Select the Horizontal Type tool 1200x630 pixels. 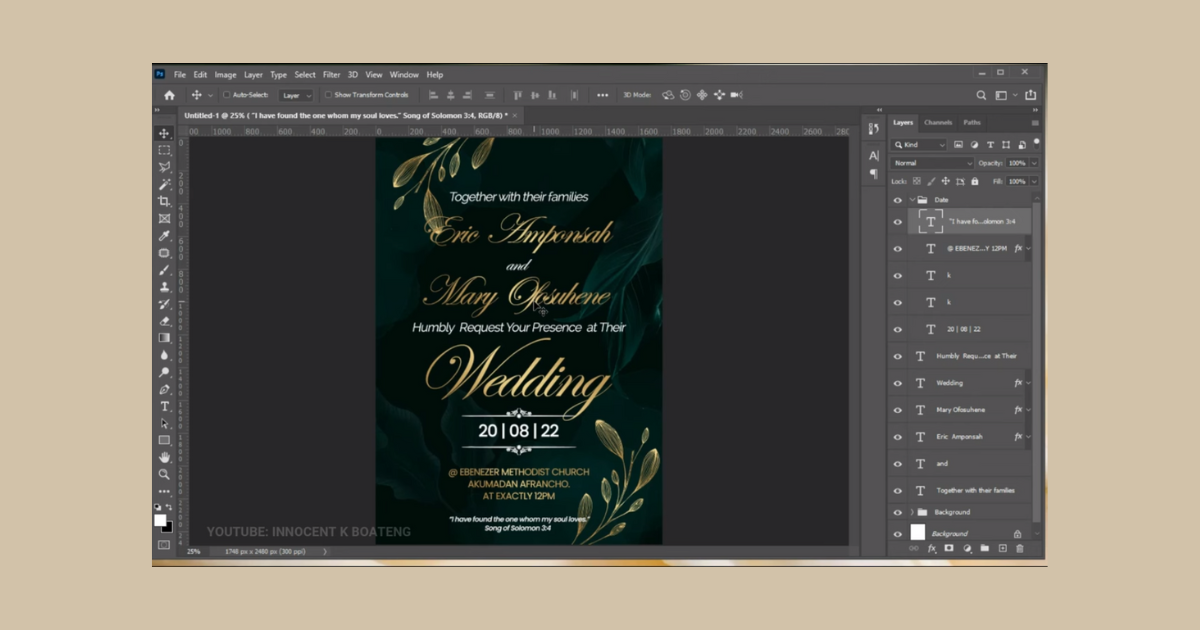[x=164, y=406]
